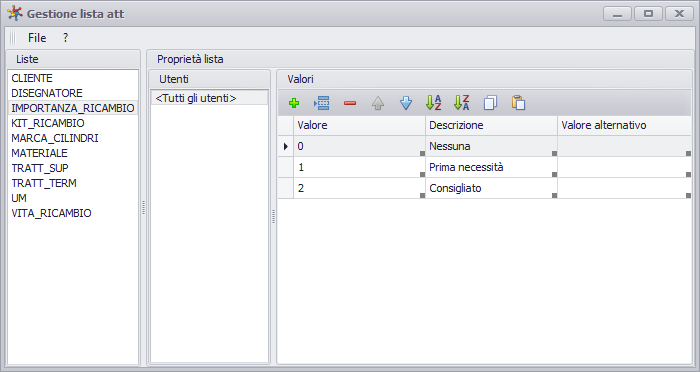Viewport: 700px width, 372px height.
Task: Click the gray move up arrow
Action: 378,103
